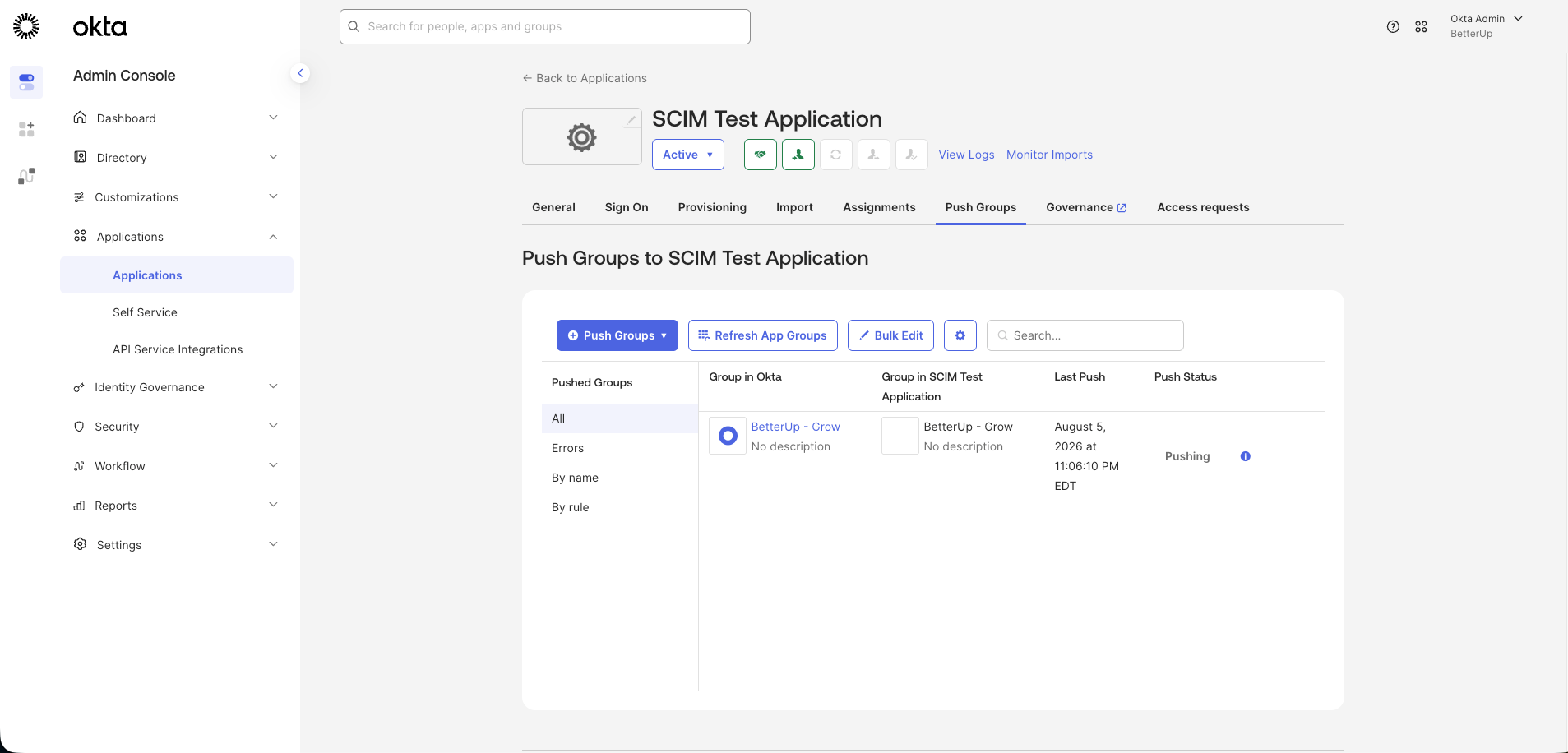Focus the push groups Search field
The width and height of the screenshot is (1568, 753).
coord(1085,335)
